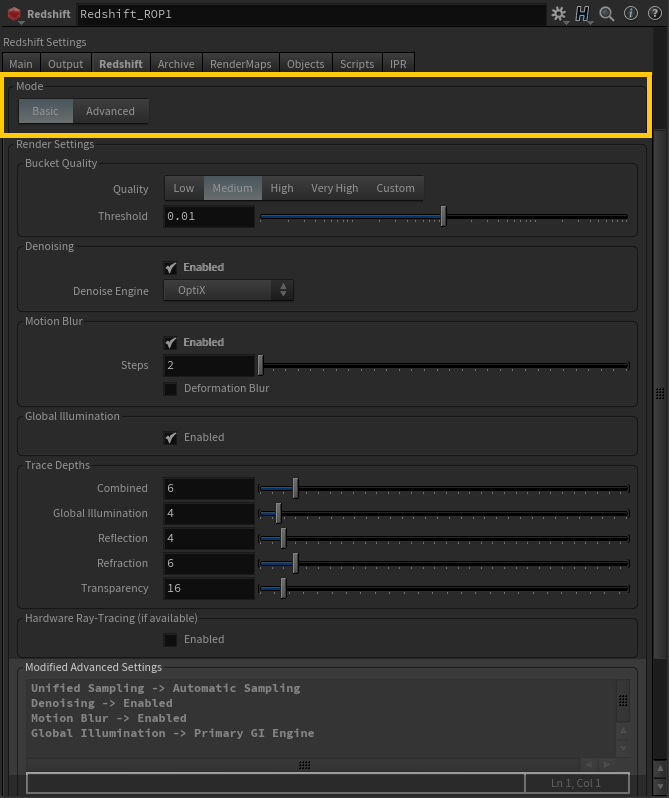Open the gear parameter settings menu
Screen dimensions: 669x798
[x=559, y=14]
